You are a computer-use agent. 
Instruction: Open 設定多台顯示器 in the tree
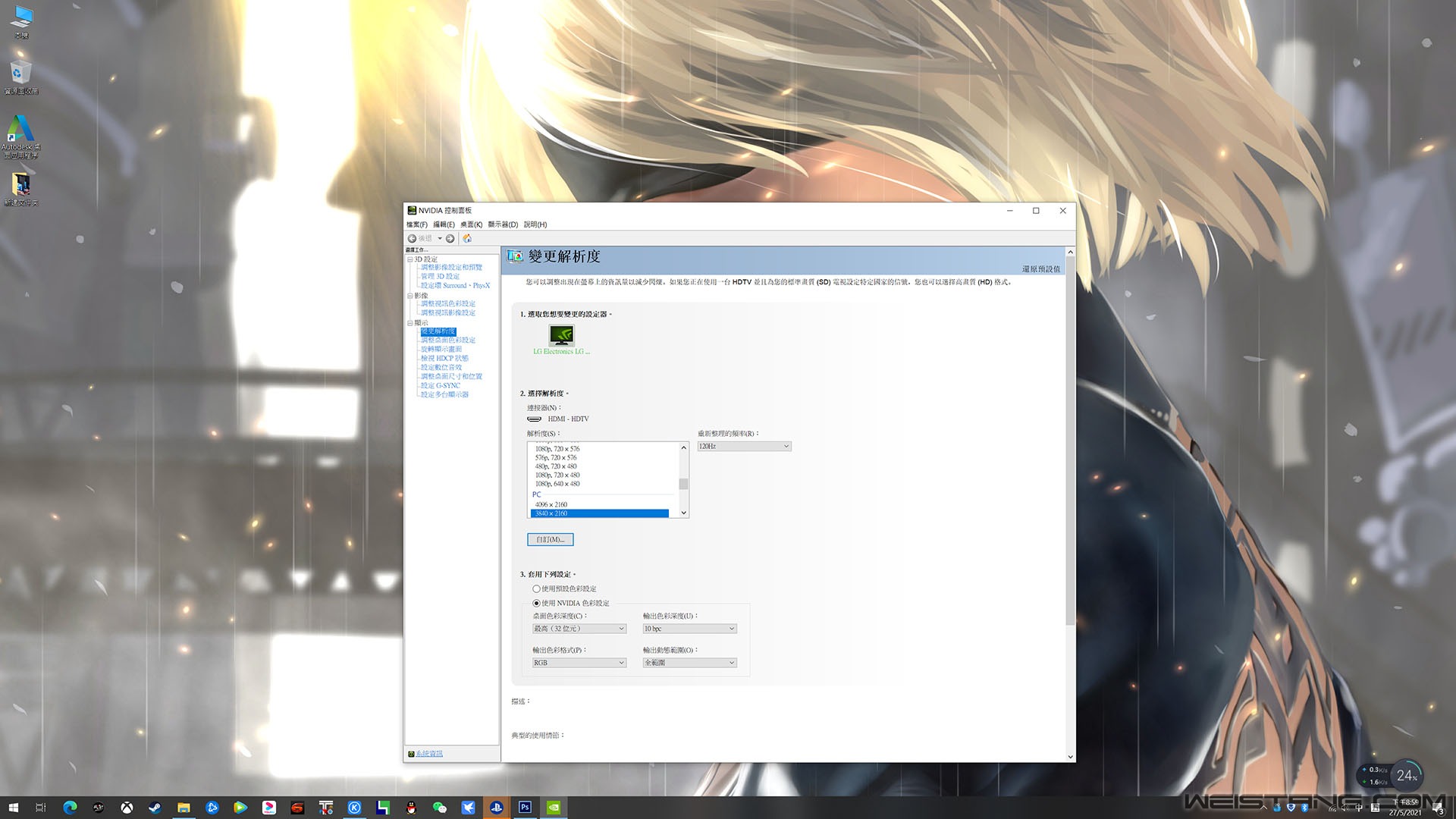click(x=444, y=395)
